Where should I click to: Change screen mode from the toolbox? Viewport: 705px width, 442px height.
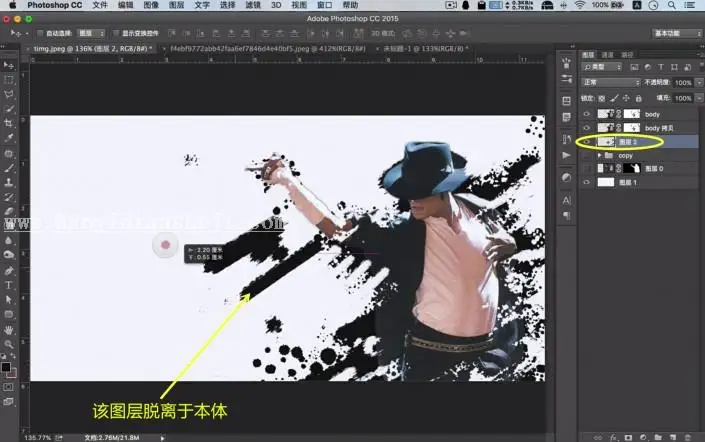[x=9, y=402]
